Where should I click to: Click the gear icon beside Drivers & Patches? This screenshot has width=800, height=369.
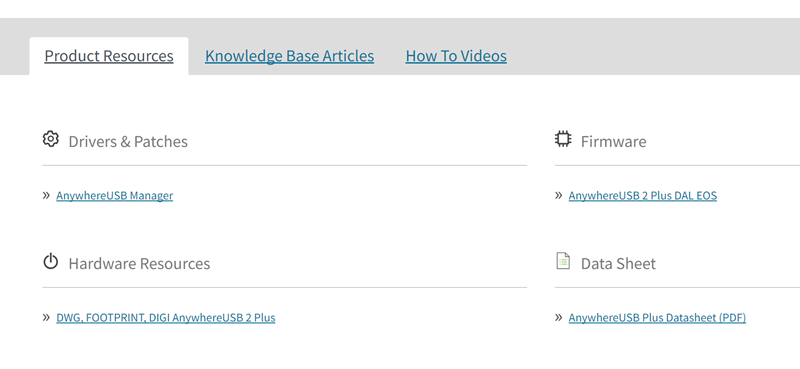pyautogui.click(x=51, y=139)
